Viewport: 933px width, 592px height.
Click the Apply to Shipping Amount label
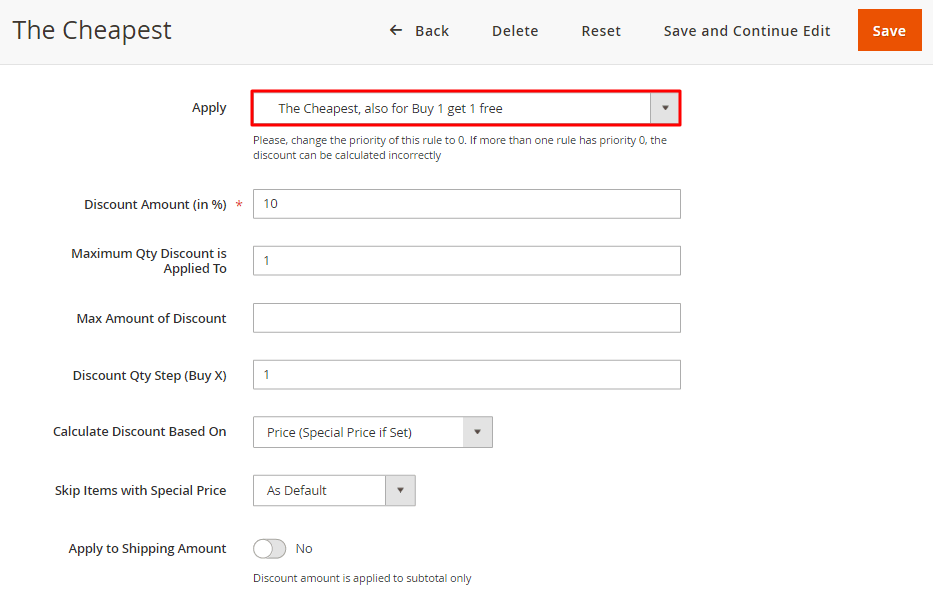(x=147, y=549)
